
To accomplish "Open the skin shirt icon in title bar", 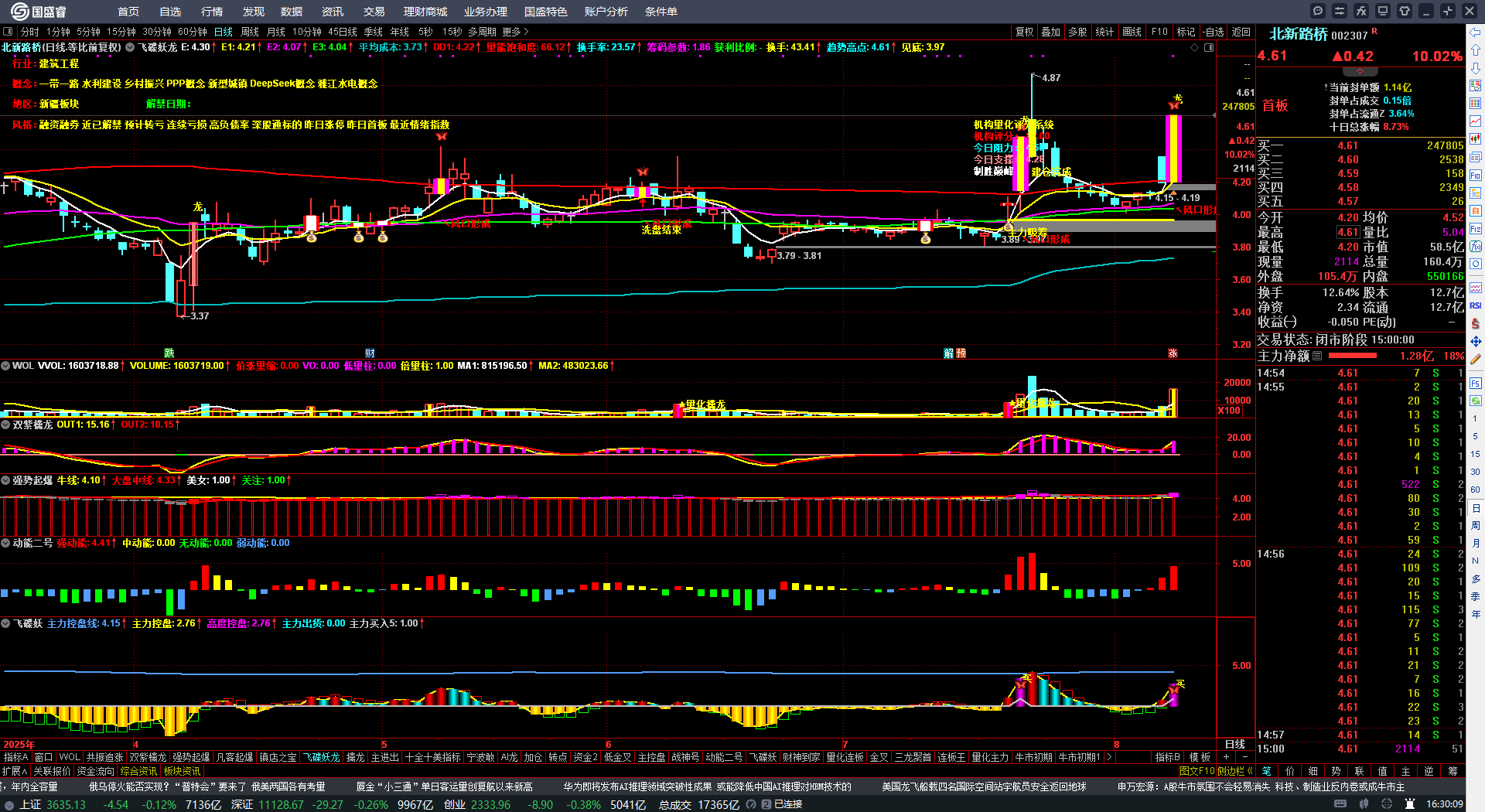I will pyautogui.click(x=1405, y=11).
